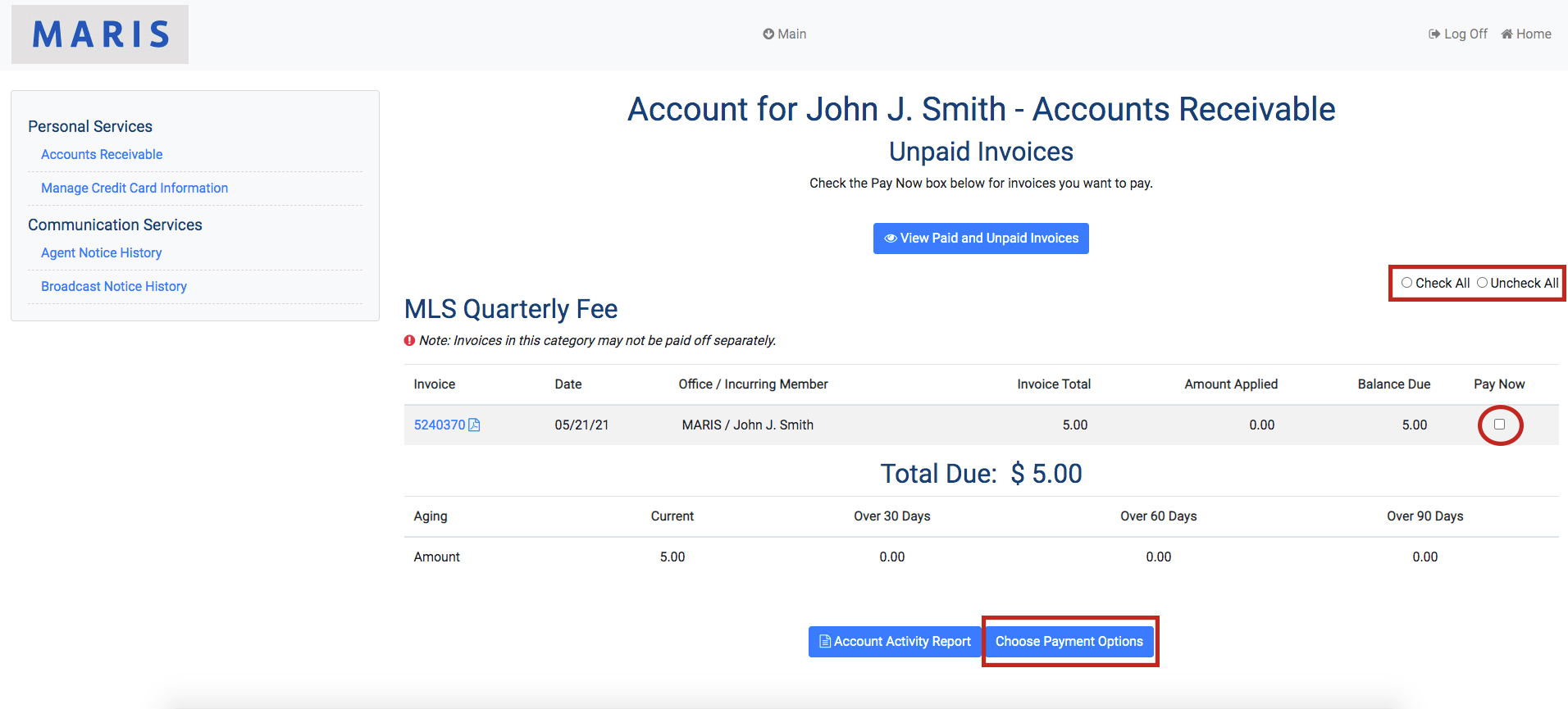Tick the Pay Now checkbox for invoice 5240370

coord(1499,425)
